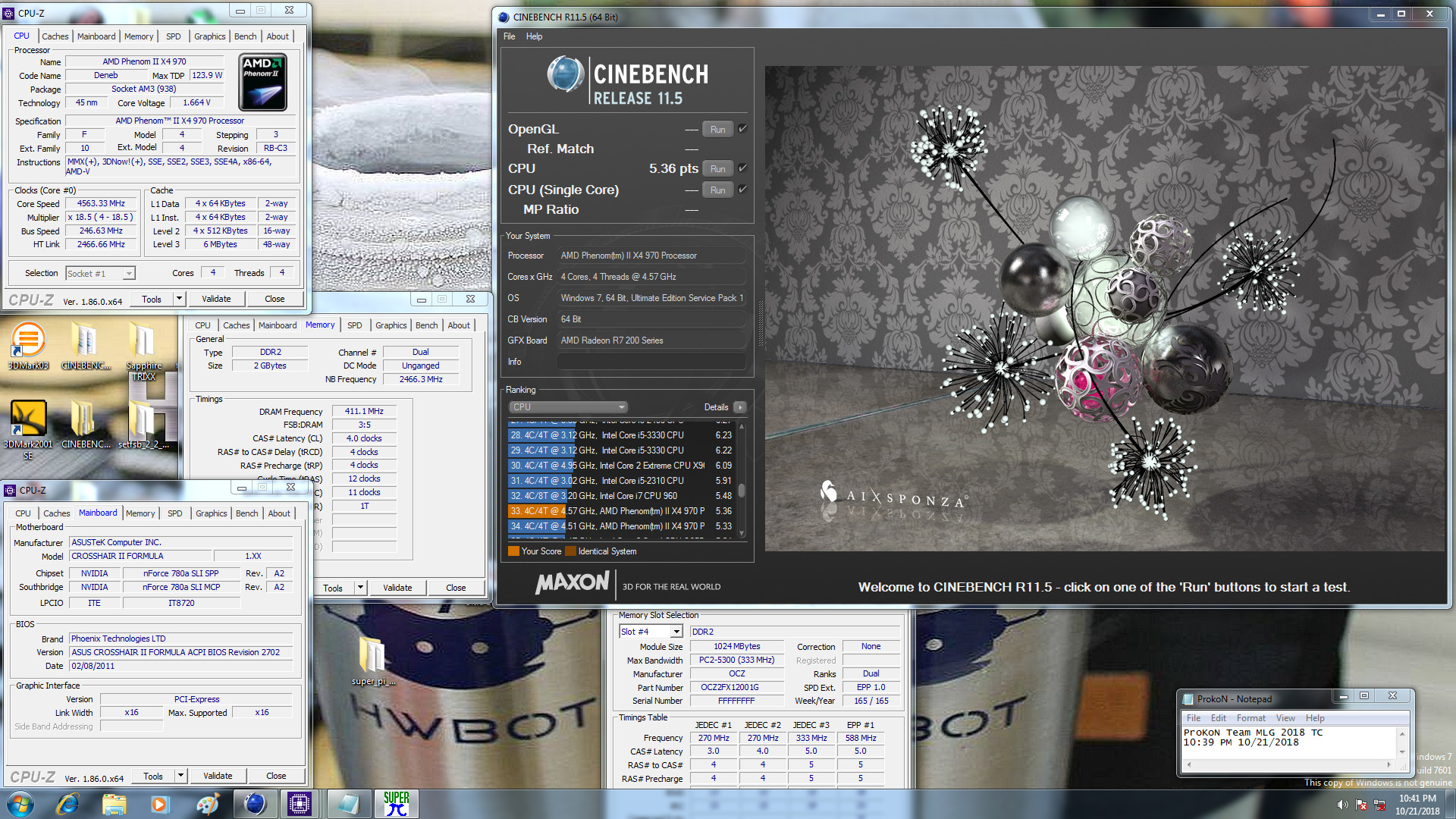Open the 3DMark2001 SE desktop shortcut
This screenshot has height=819, width=1456.
pos(27,431)
